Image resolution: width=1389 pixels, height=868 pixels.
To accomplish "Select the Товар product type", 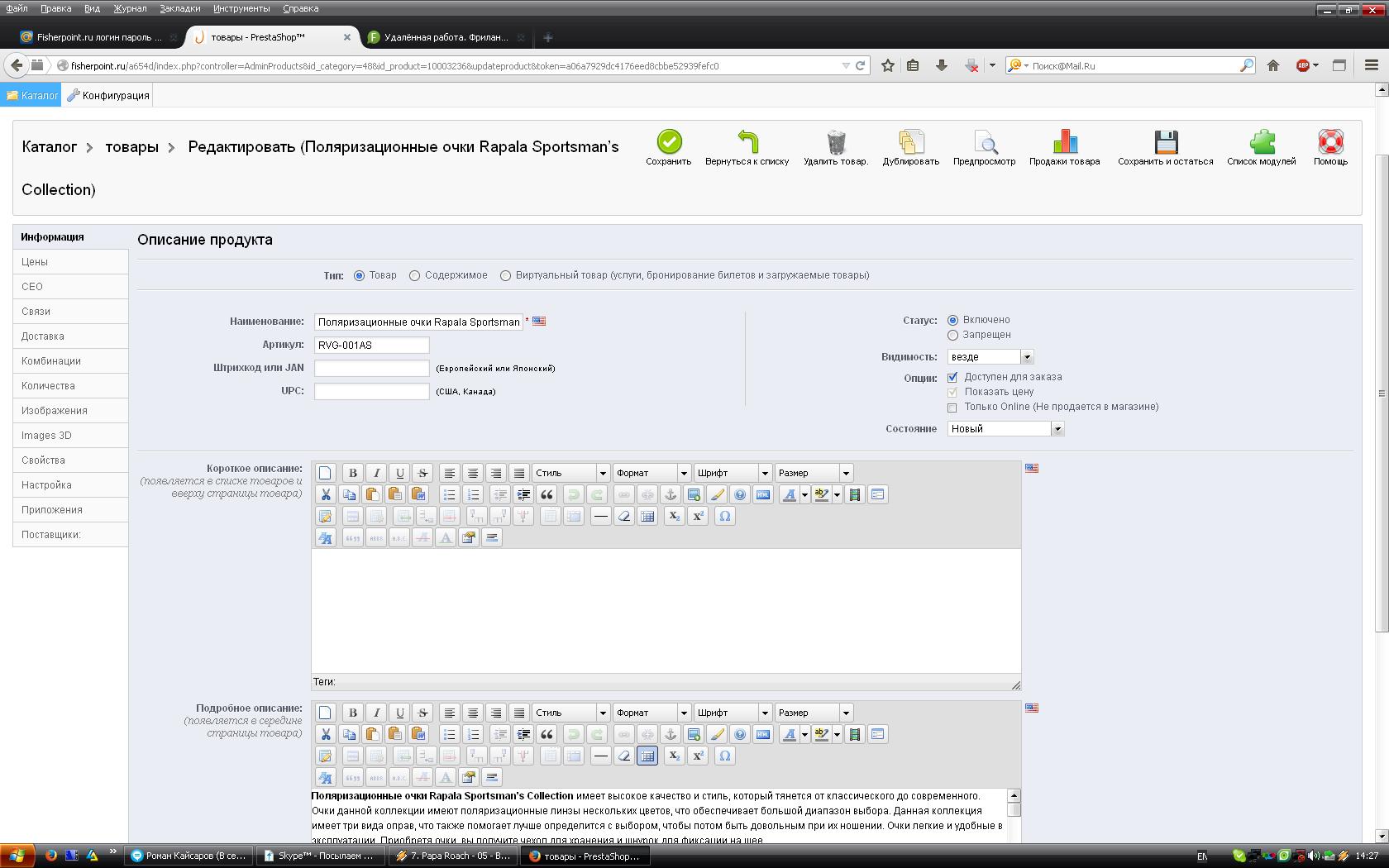I will click(x=359, y=275).
